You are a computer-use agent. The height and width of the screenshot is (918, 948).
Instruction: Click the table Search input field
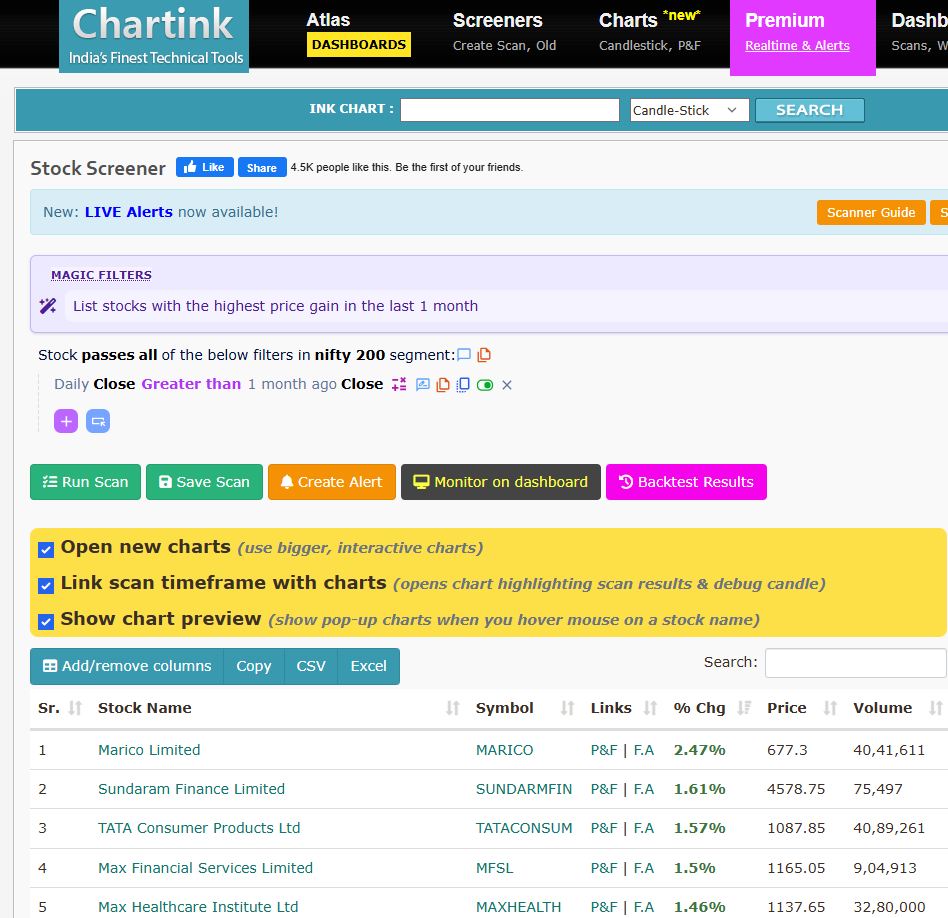[x=855, y=663]
